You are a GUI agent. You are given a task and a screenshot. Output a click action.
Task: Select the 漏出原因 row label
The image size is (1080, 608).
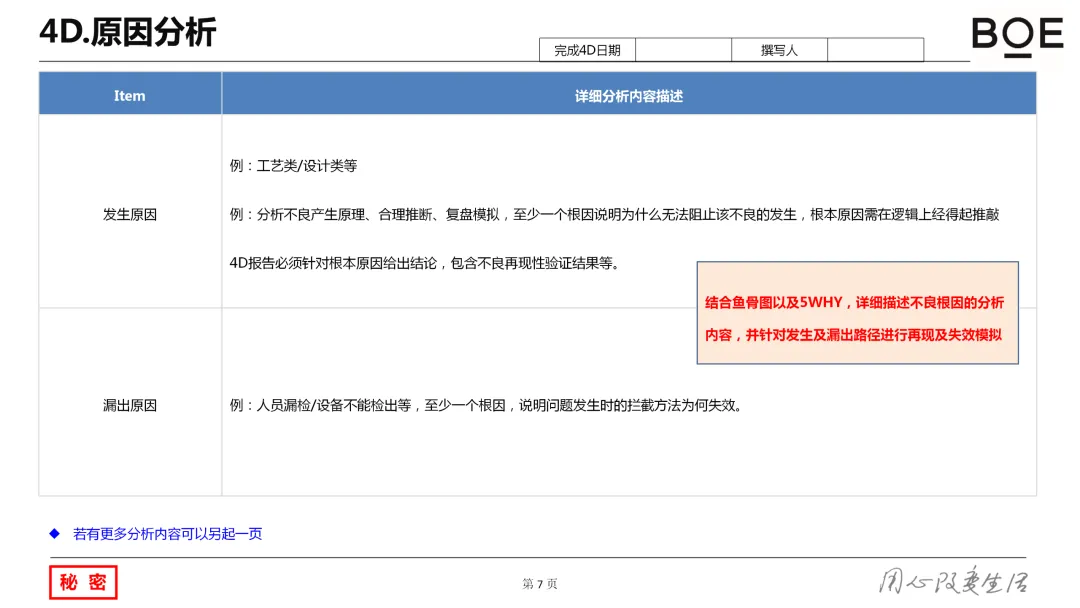(130, 405)
